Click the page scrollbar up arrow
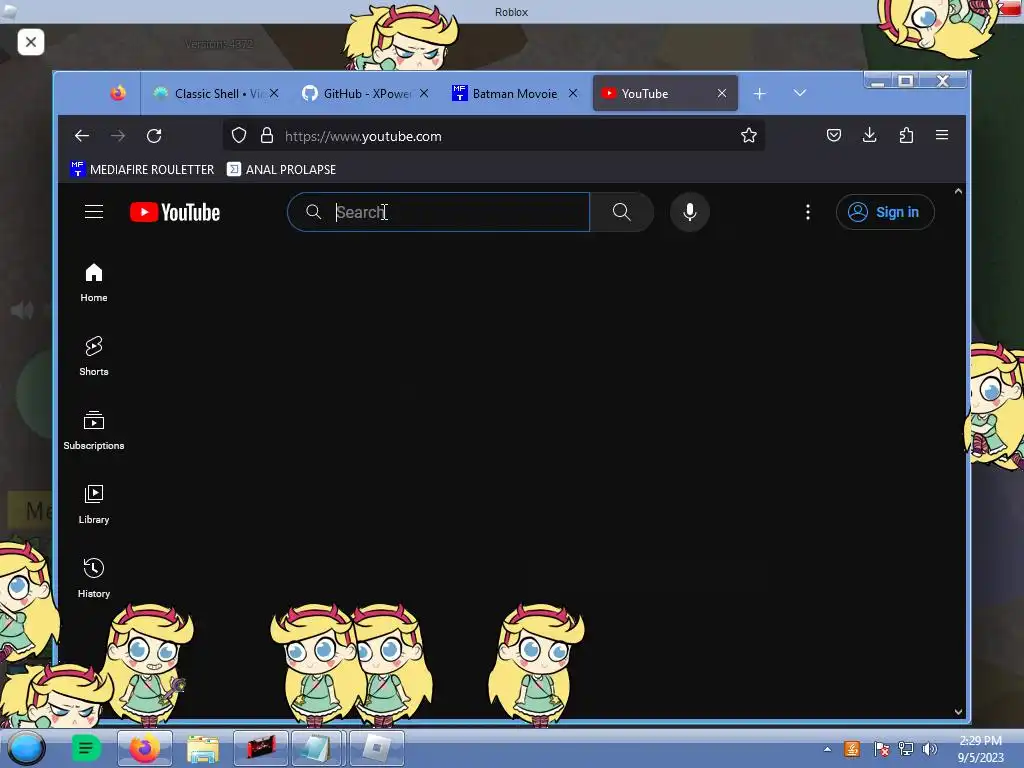 pyautogui.click(x=958, y=191)
